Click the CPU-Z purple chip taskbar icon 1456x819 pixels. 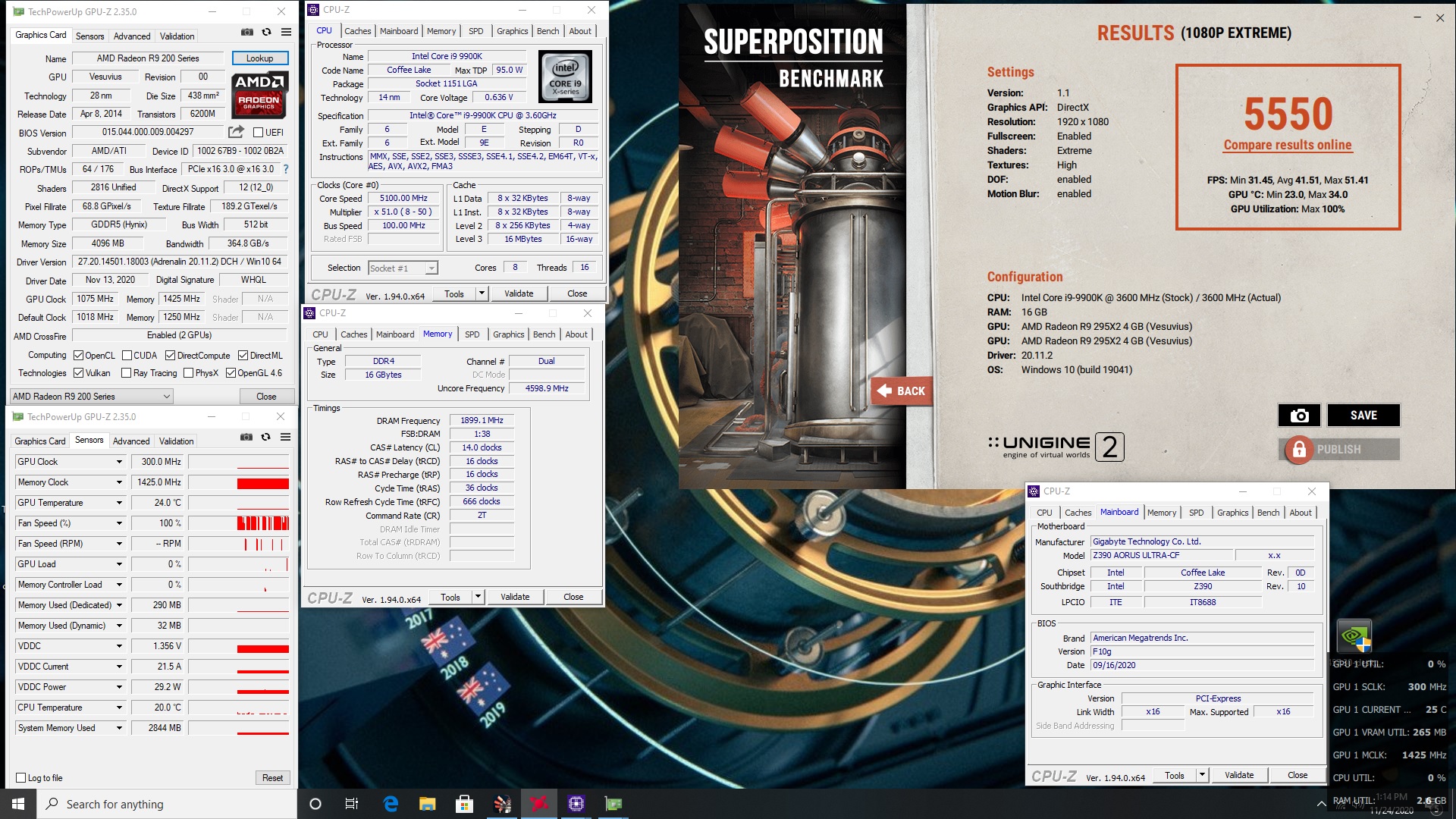[x=576, y=804]
